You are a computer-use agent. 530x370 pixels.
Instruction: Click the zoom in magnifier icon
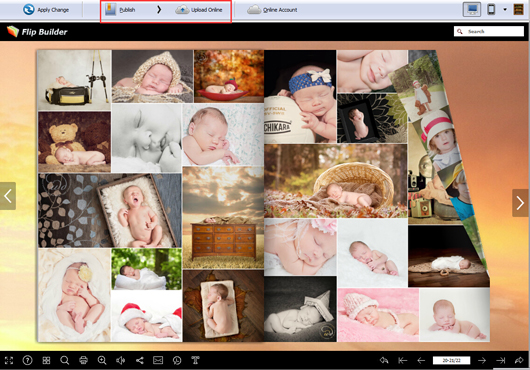point(102,361)
